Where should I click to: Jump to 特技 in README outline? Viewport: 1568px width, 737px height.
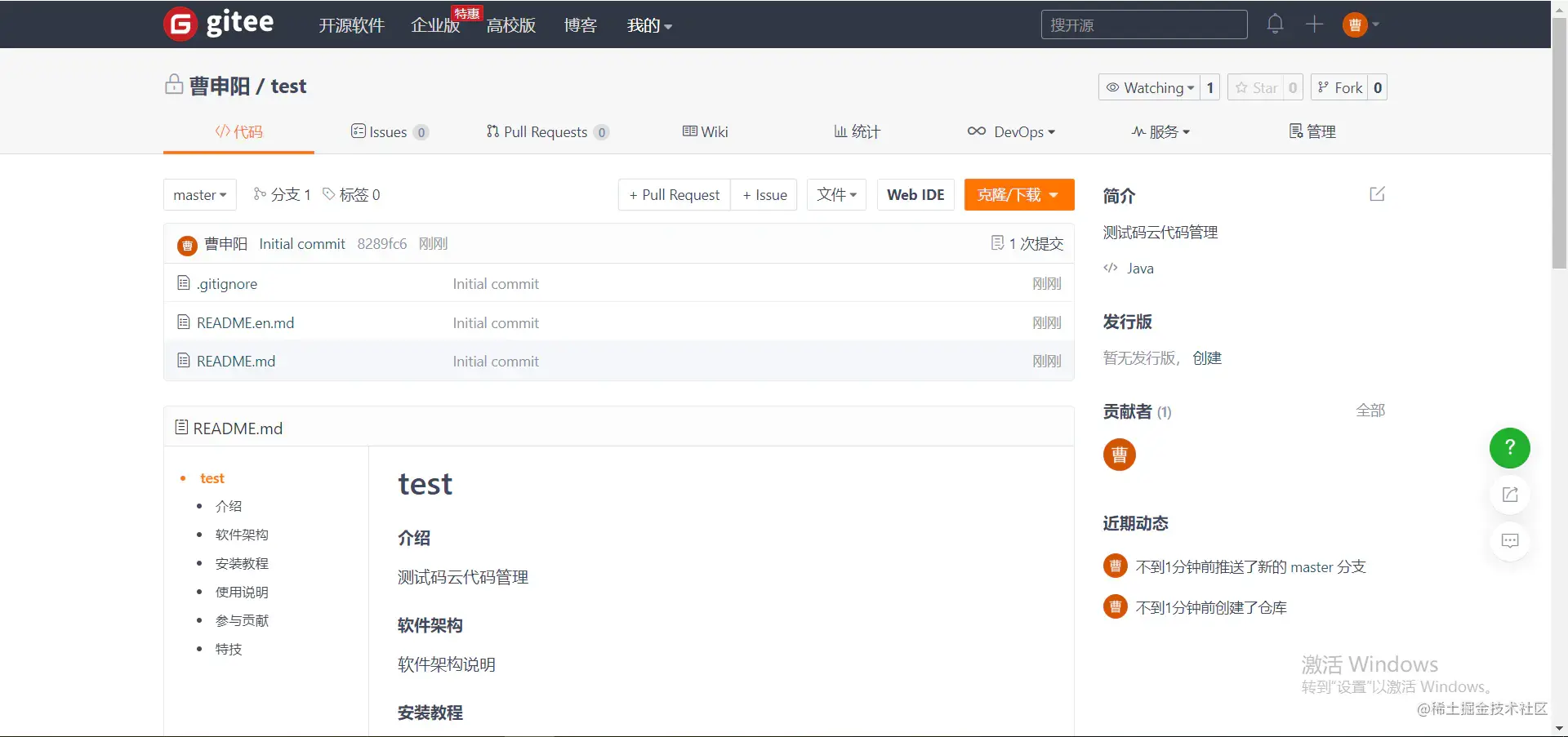[x=229, y=649]
